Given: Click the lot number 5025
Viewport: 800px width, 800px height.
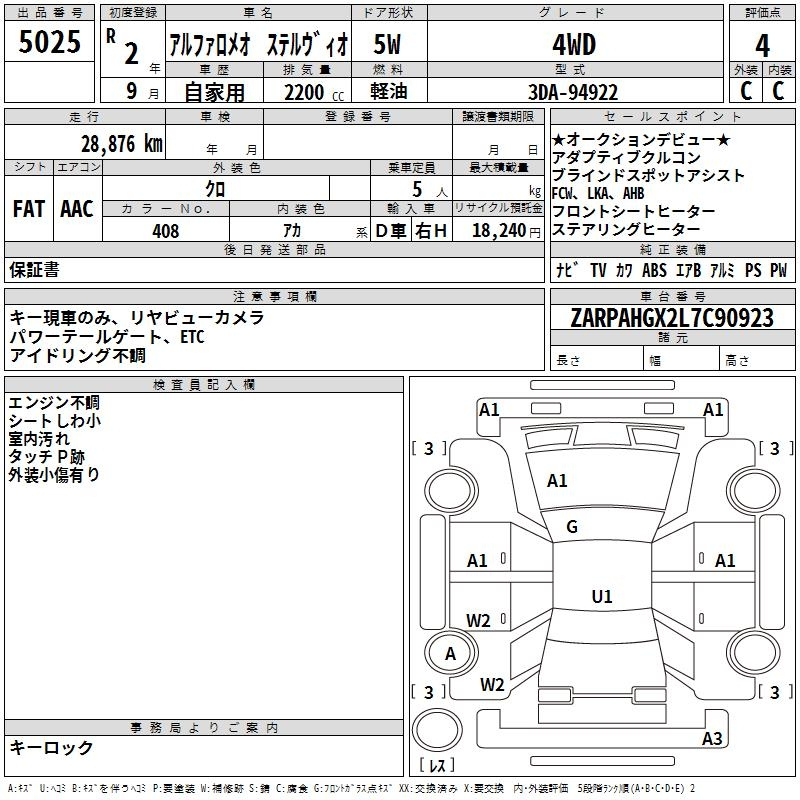Looking at the screenshot, I should 49,41.
